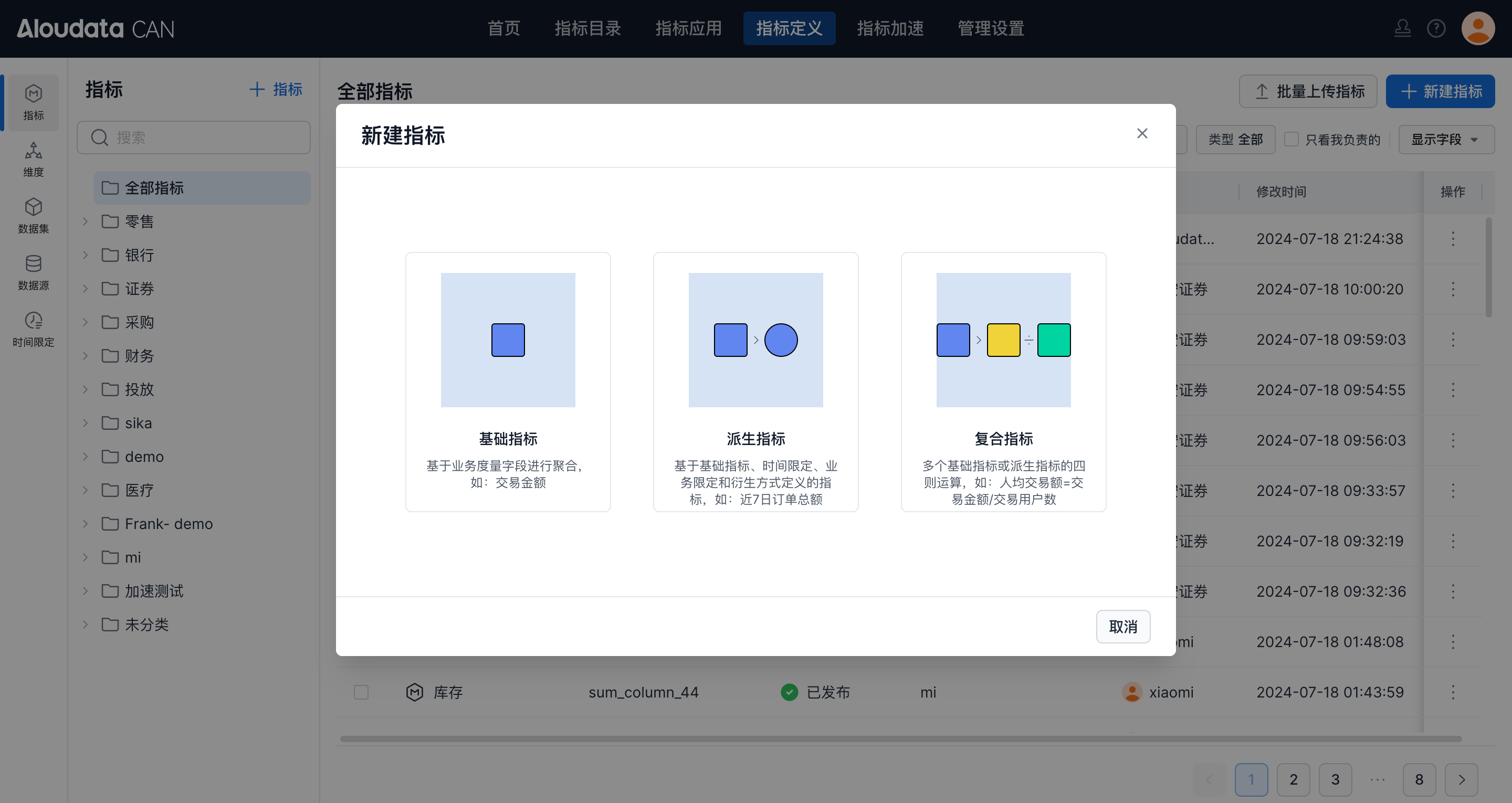The image size is (1512, 803).
Task: Click the 搜索 input field
Action: coord(194,138)
